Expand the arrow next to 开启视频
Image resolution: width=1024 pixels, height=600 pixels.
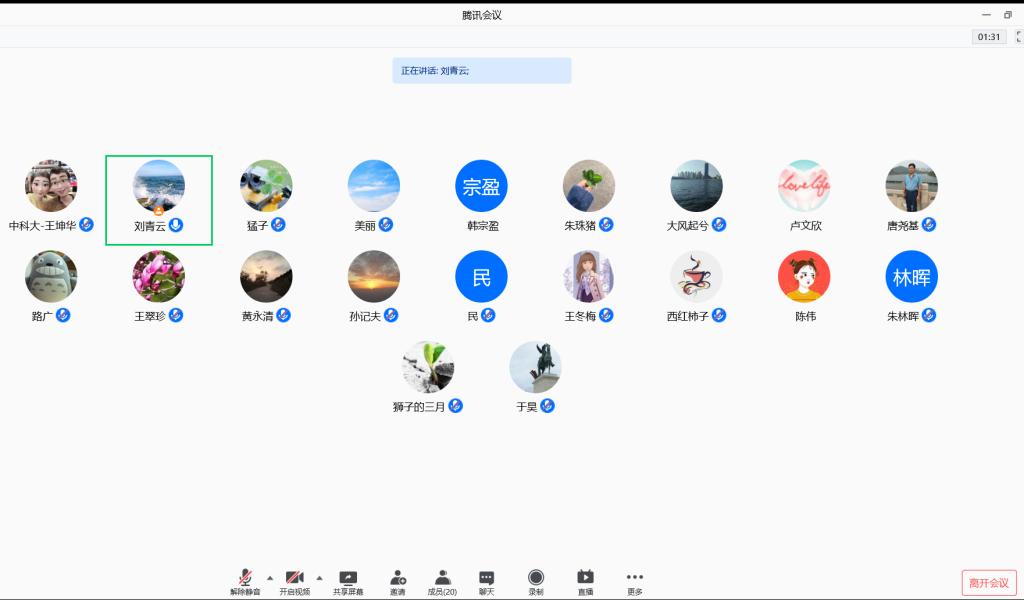[319, 577]
